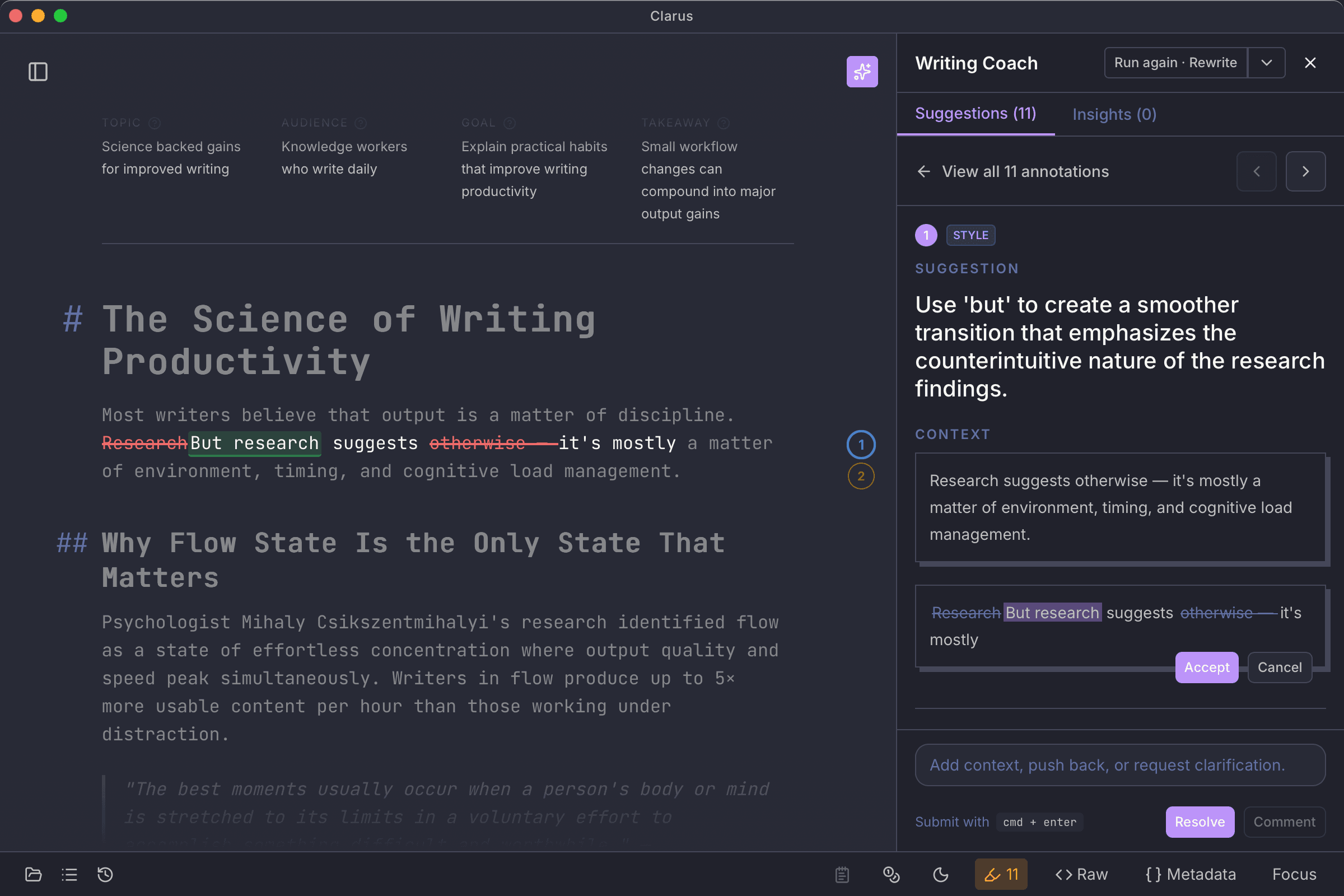Screen dimensions: 1344x896
Task: Click the add context input field
Action: click(x=1119, y=764)
